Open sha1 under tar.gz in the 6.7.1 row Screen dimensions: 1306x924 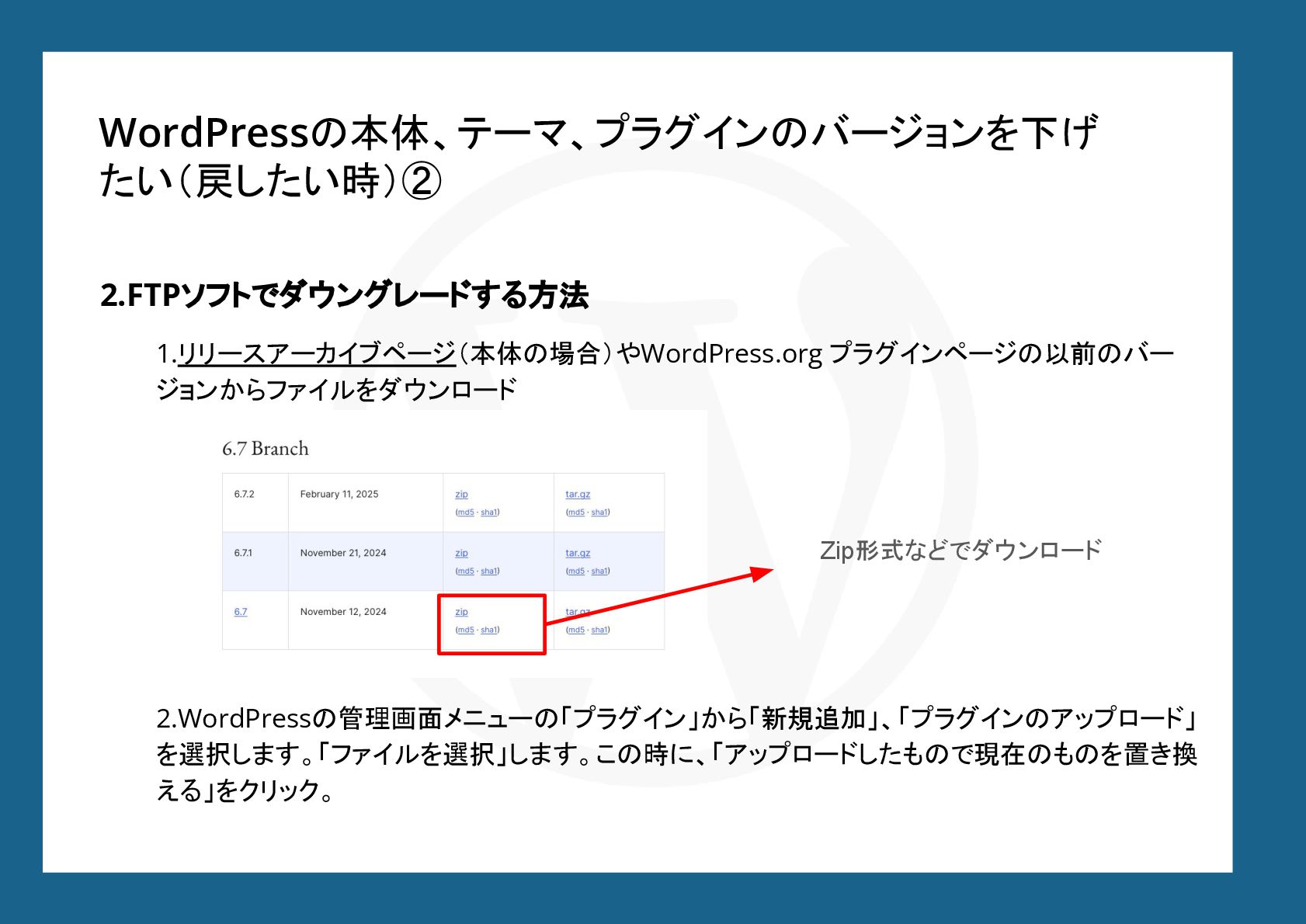[x=599, y=571]
